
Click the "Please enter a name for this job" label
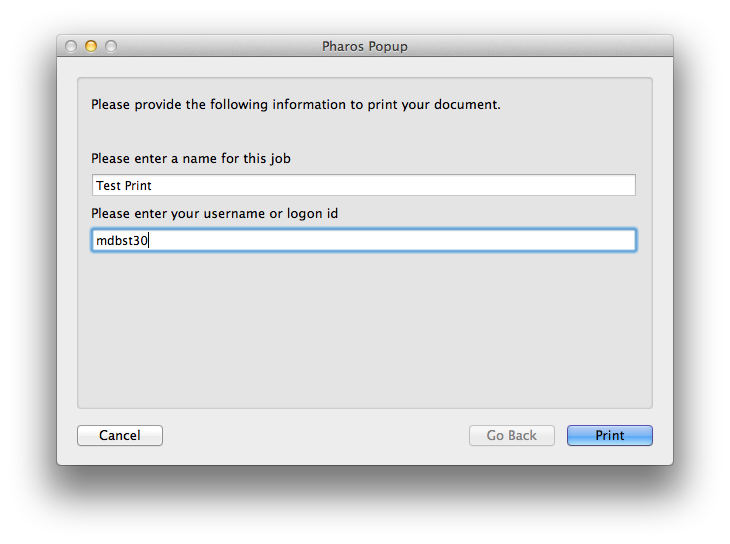point(190,159)
